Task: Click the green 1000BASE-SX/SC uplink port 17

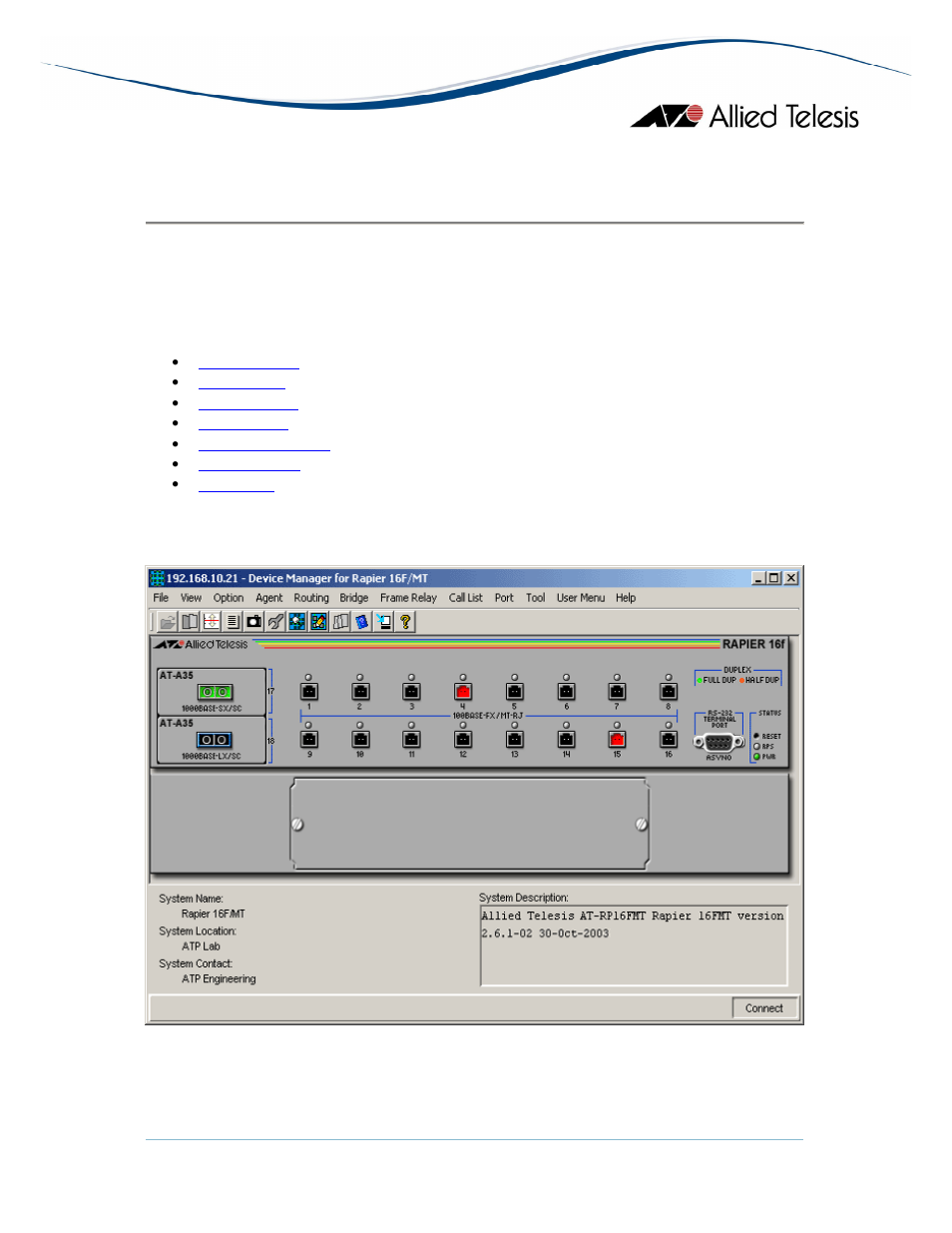Action: 215,692
